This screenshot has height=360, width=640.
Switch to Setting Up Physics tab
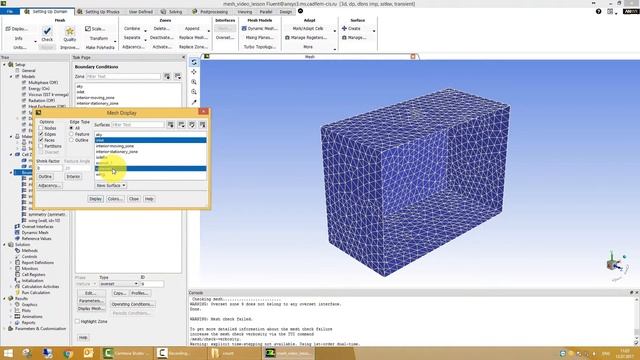coord(98,11)
